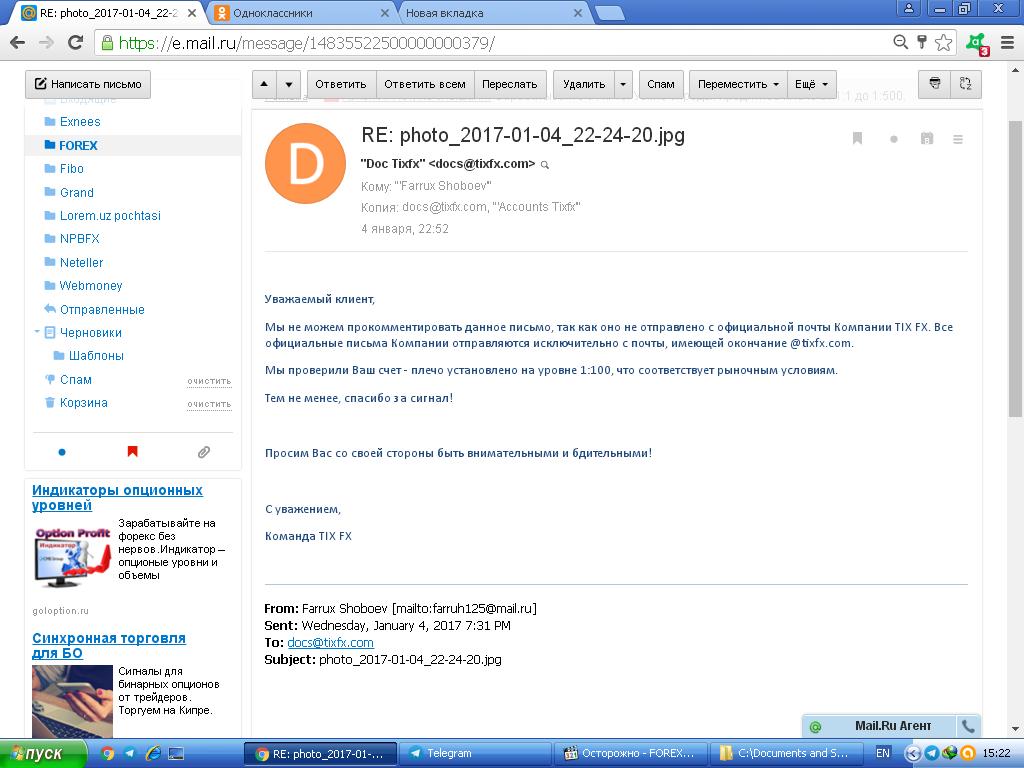
Task: Toggle the flag on this message
Action: coord(857,138)
